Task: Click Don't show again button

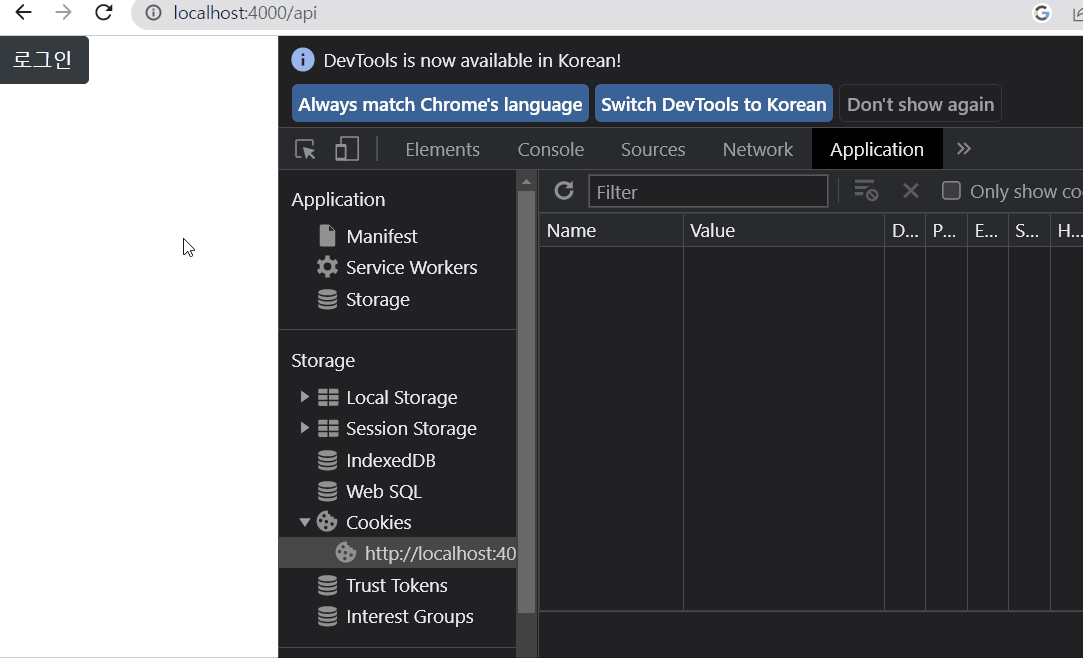Action: [x=920, y=104]
